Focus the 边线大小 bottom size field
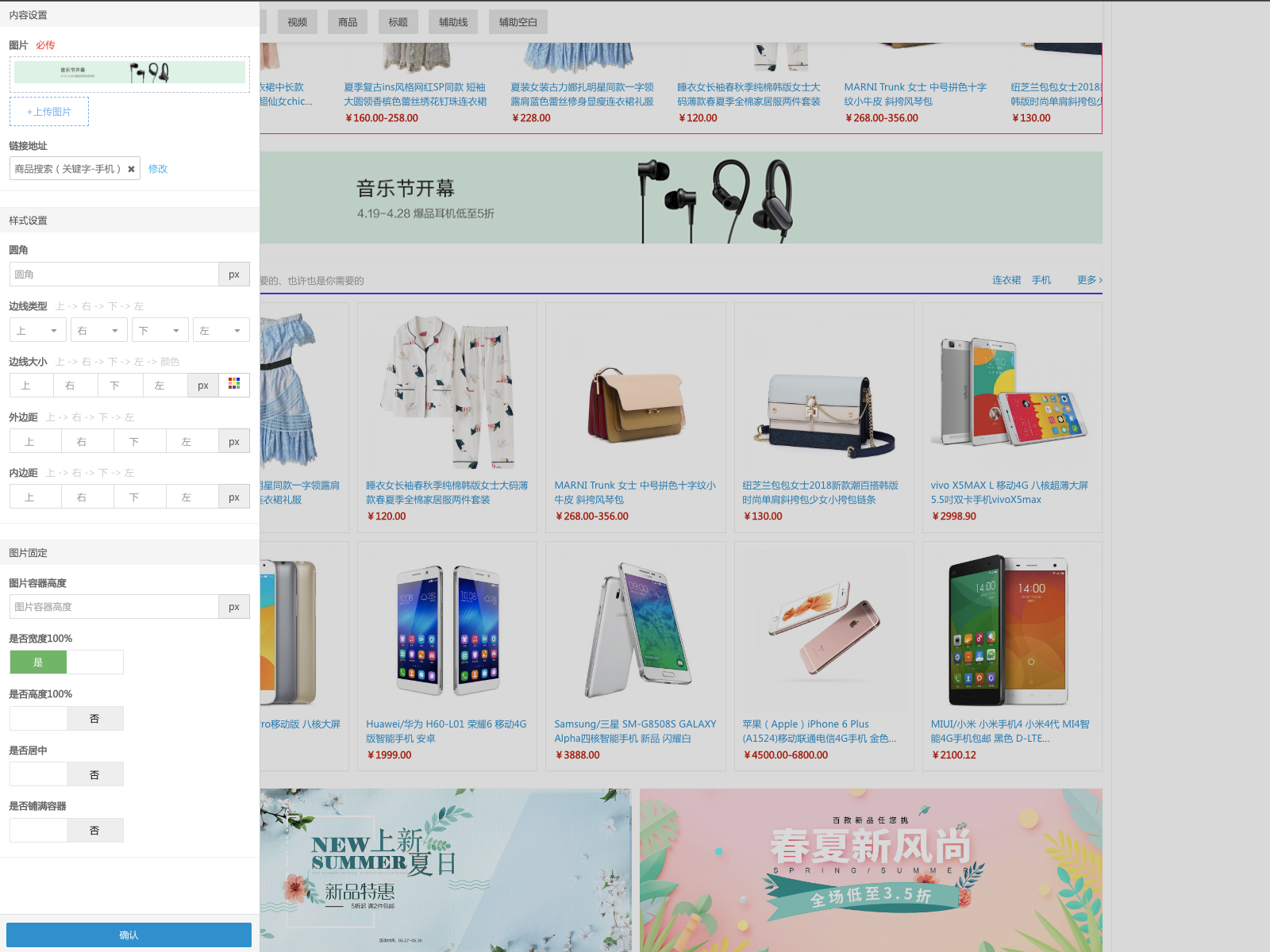The width and height of the screenshot is (1270, 952). pos(121,386)
